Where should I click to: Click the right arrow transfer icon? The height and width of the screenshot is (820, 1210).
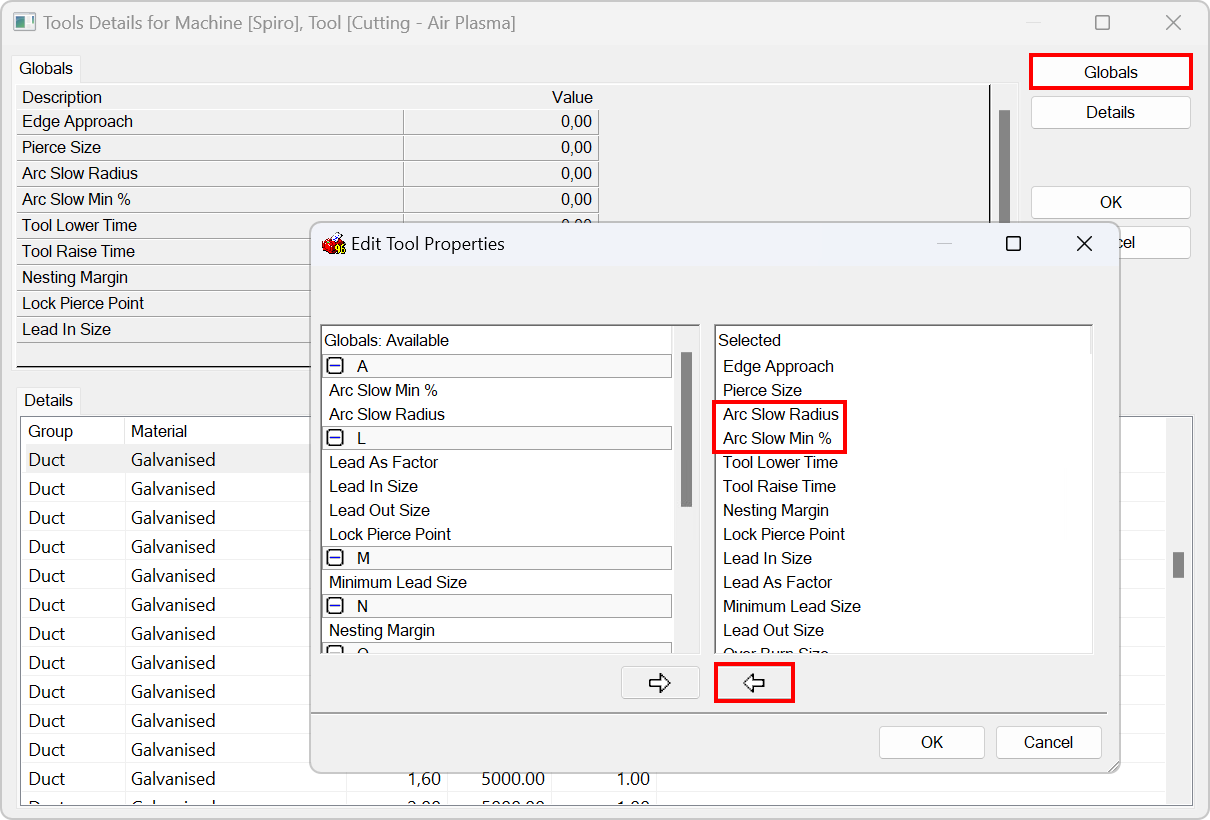(x=660, y=682)
